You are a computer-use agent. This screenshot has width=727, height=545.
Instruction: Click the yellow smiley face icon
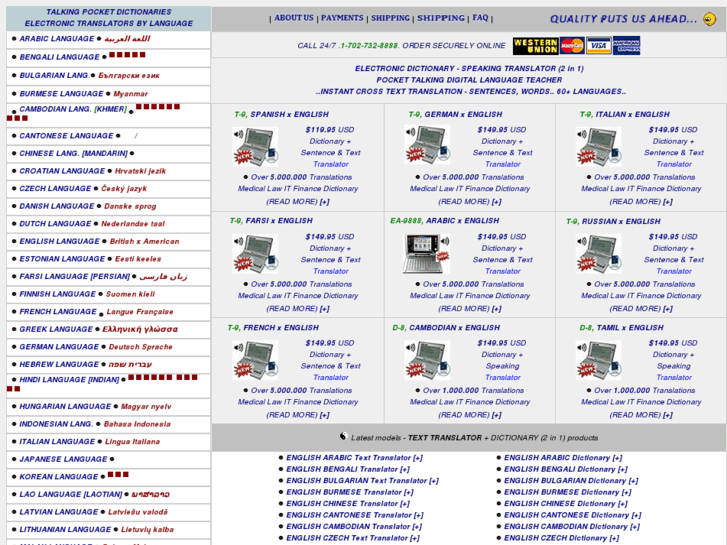pyautogui.click(x=710, y=19)
